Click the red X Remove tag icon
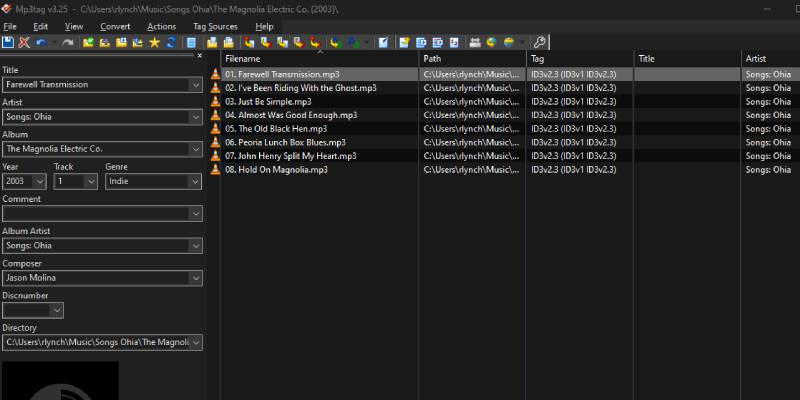The width and height of the screenshot is (800, 400). (x=24, y=42)
